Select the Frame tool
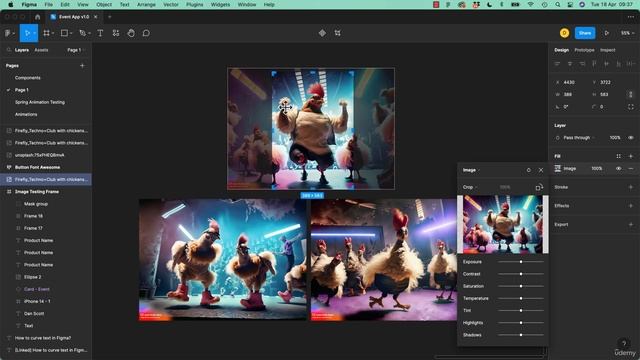The width and height of the screenshot is (640, 360). click(47, 33)
